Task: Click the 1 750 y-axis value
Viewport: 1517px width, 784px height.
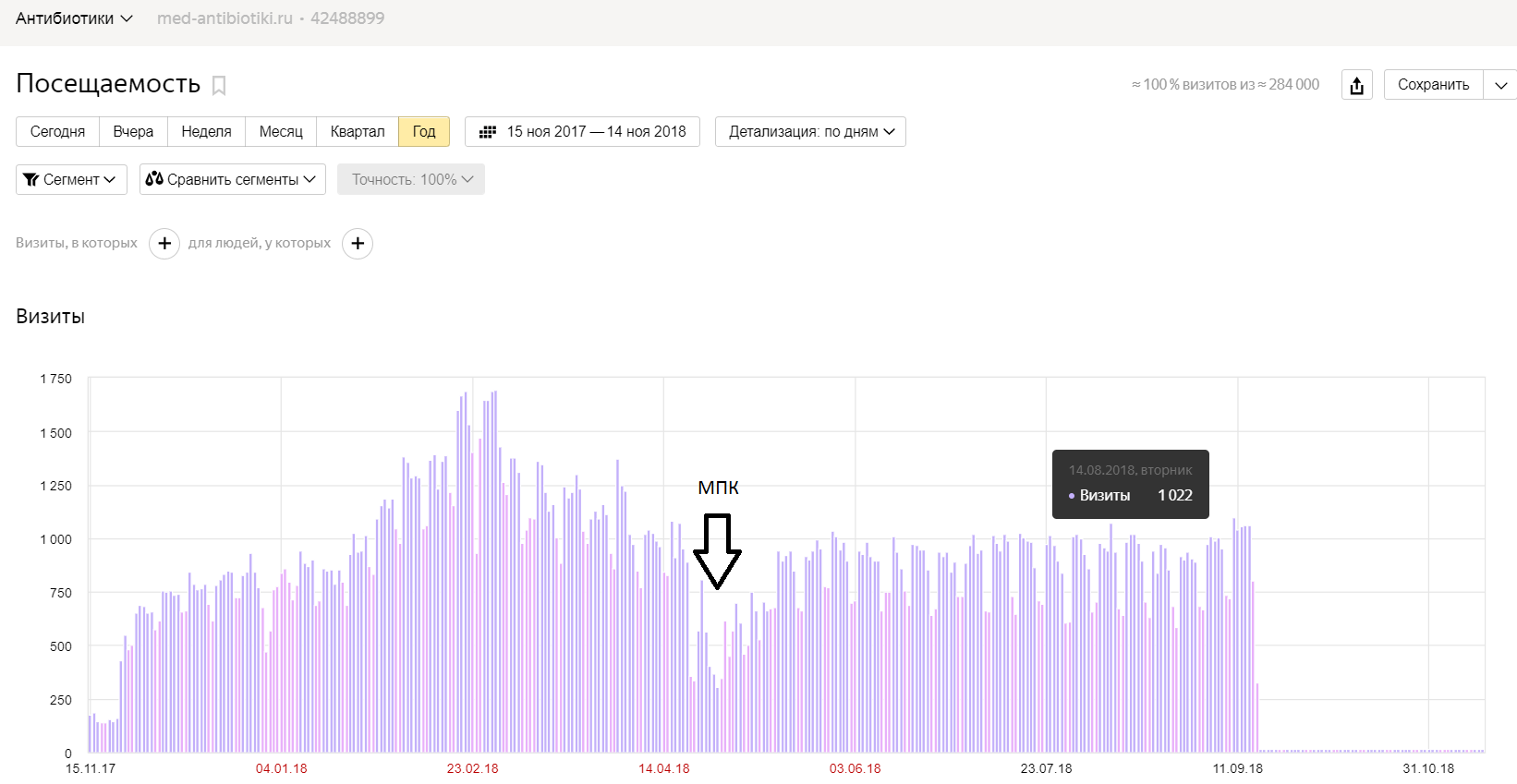Action: coord(55,379)
